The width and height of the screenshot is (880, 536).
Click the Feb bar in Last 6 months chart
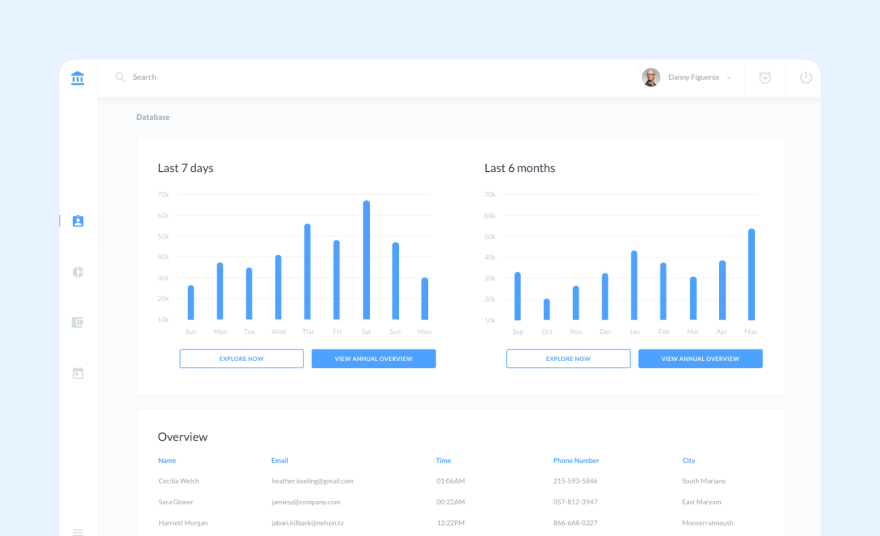[x=663, y=291]
